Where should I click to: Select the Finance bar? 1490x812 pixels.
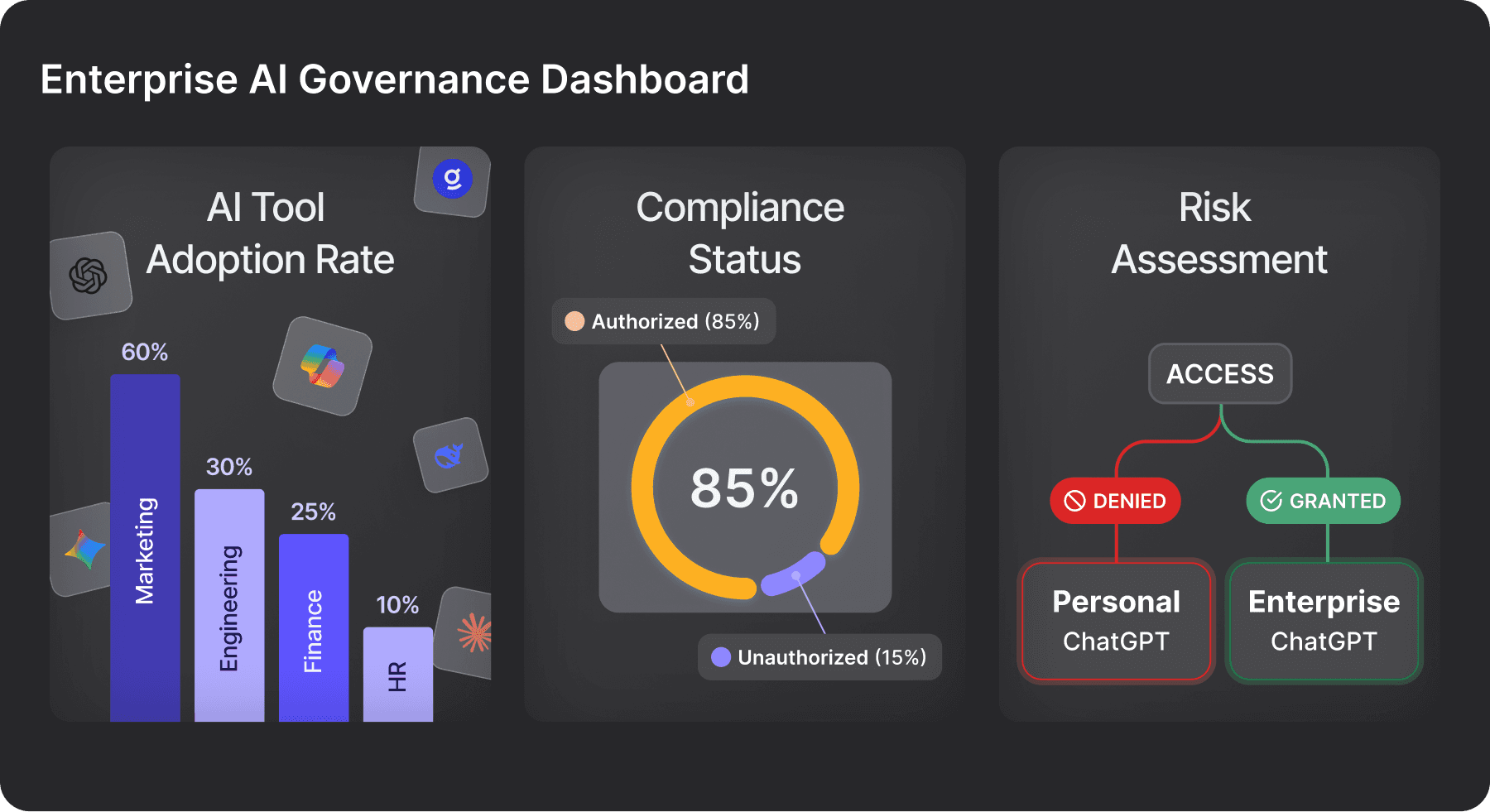point(314,627)
